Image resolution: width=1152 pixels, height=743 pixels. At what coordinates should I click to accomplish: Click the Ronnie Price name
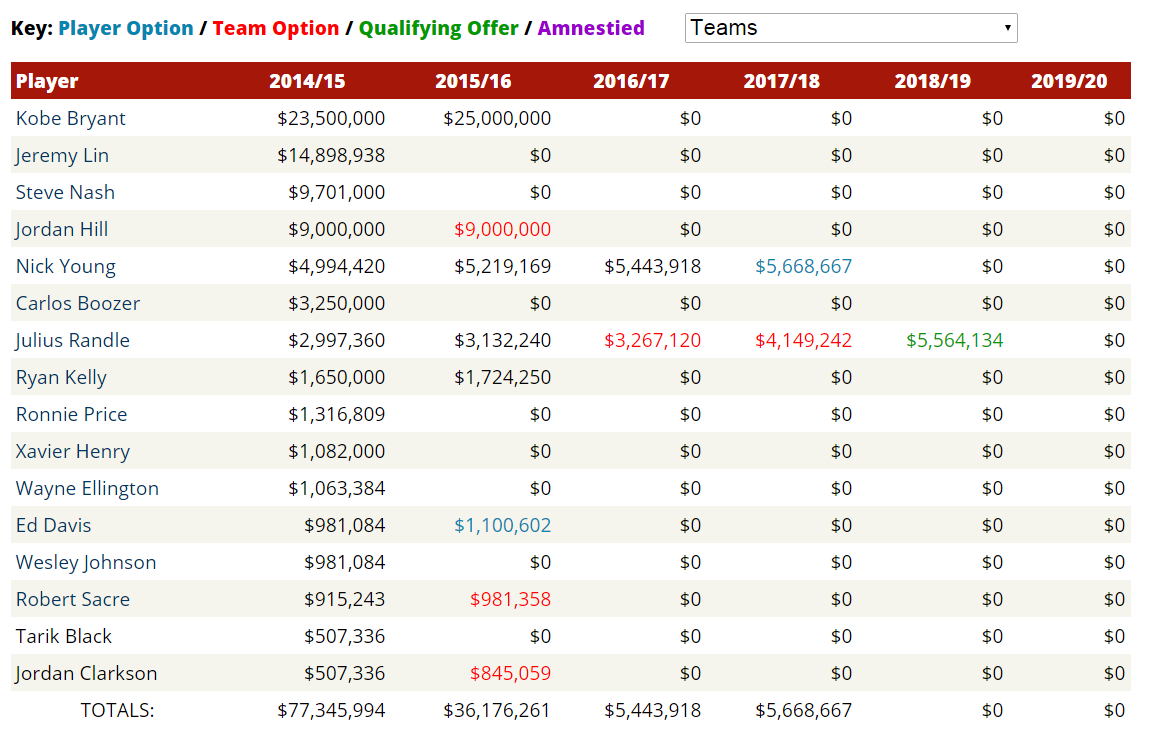tap(72, 414)
